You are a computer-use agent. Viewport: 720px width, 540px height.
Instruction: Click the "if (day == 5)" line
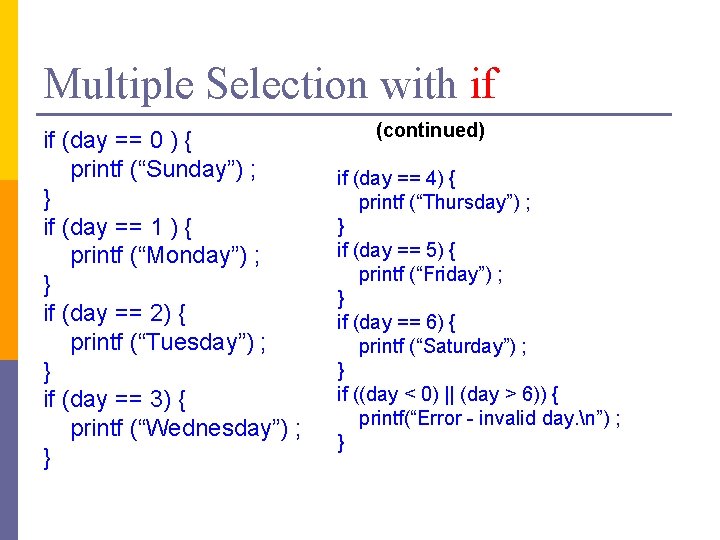[x=397, y=250]
